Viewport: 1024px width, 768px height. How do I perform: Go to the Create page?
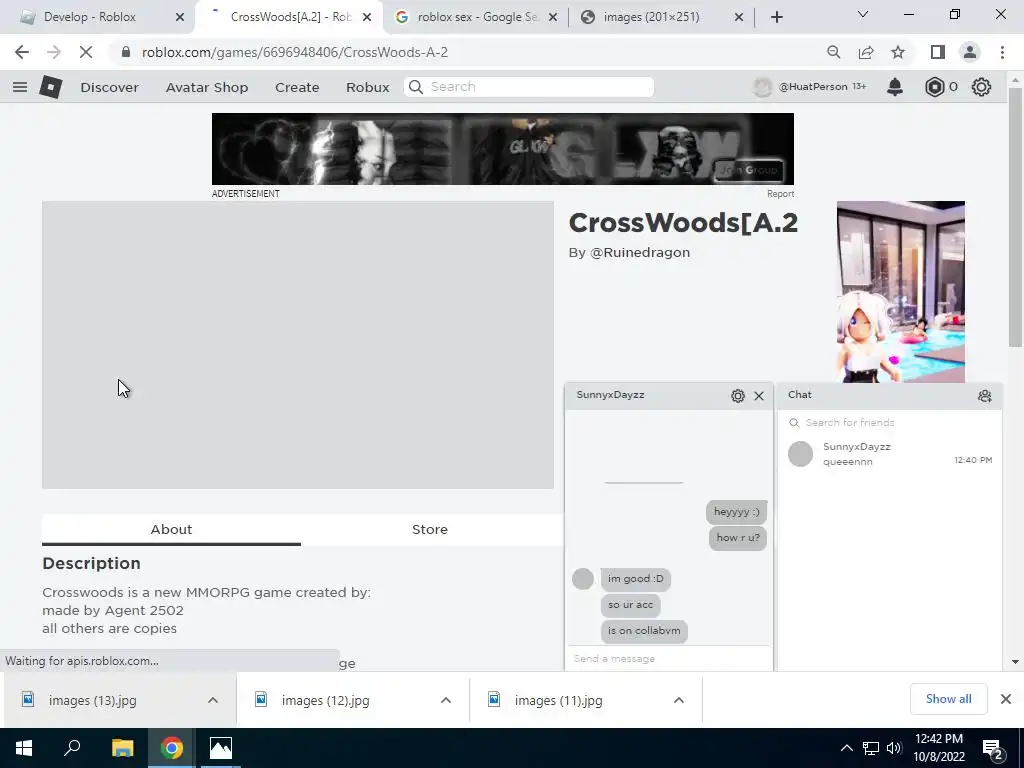(x=296, y=87)
